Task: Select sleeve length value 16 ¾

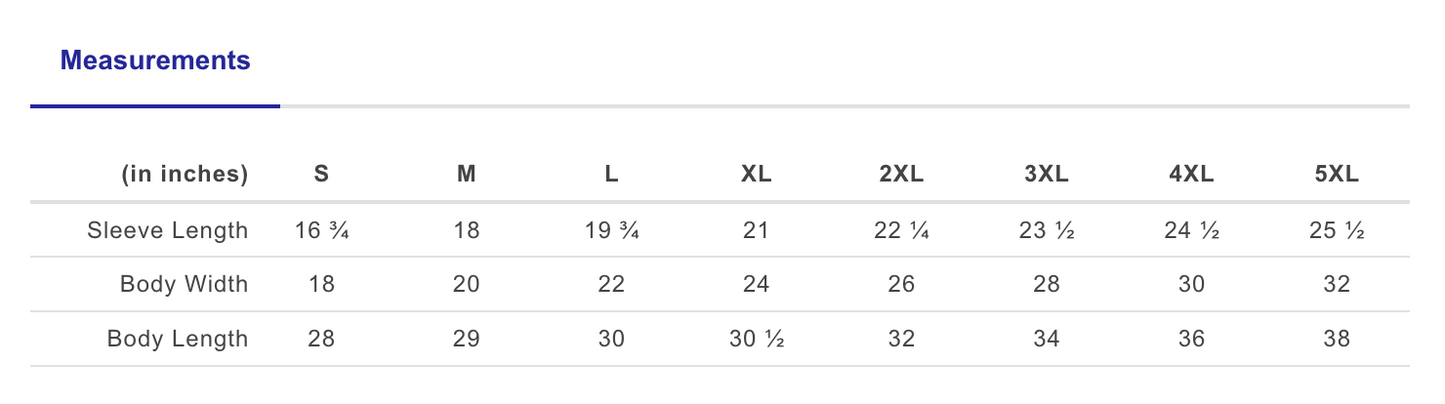Action: tap(321, 230)
